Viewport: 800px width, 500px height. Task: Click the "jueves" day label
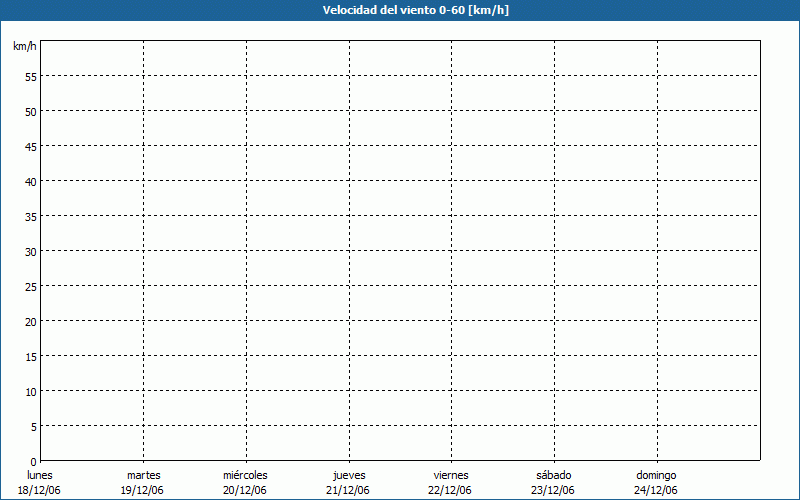349,475
